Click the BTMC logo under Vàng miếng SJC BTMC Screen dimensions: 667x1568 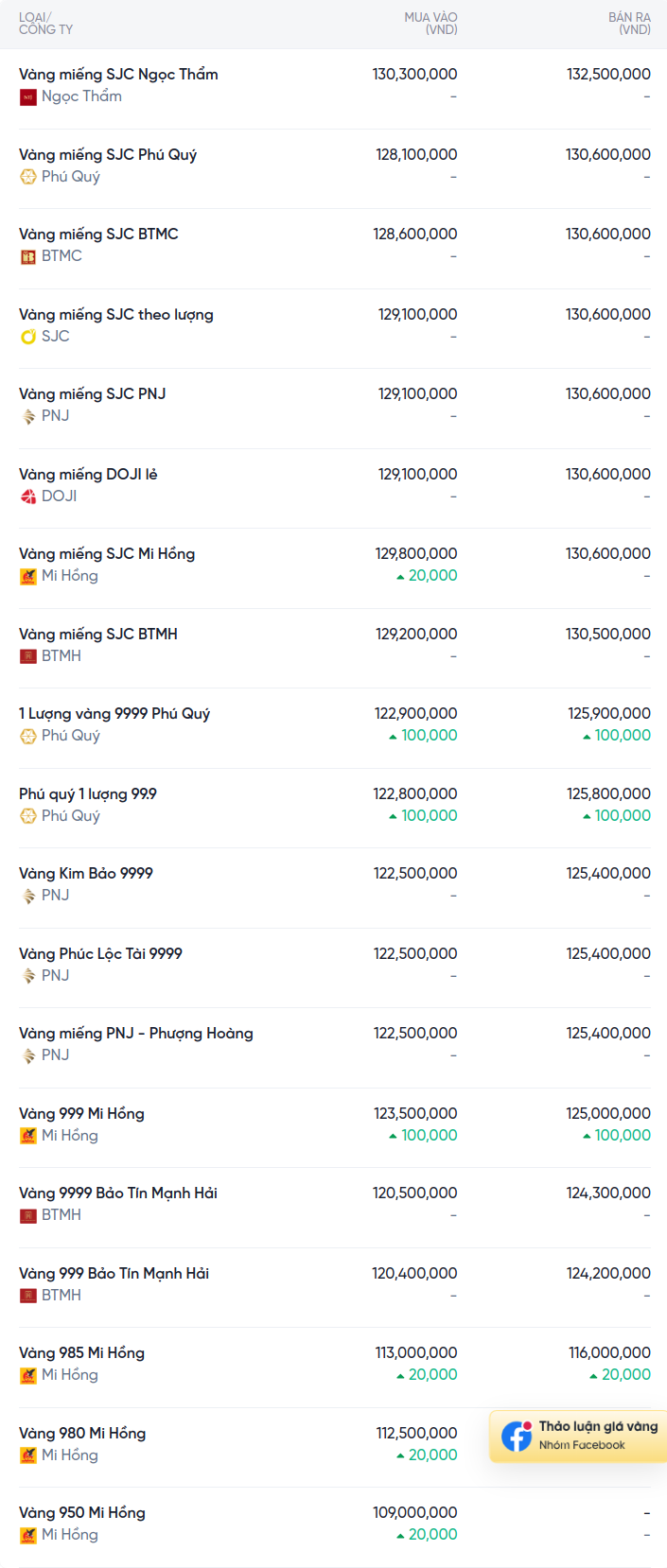pyautogui.click(x=28, y=256)
